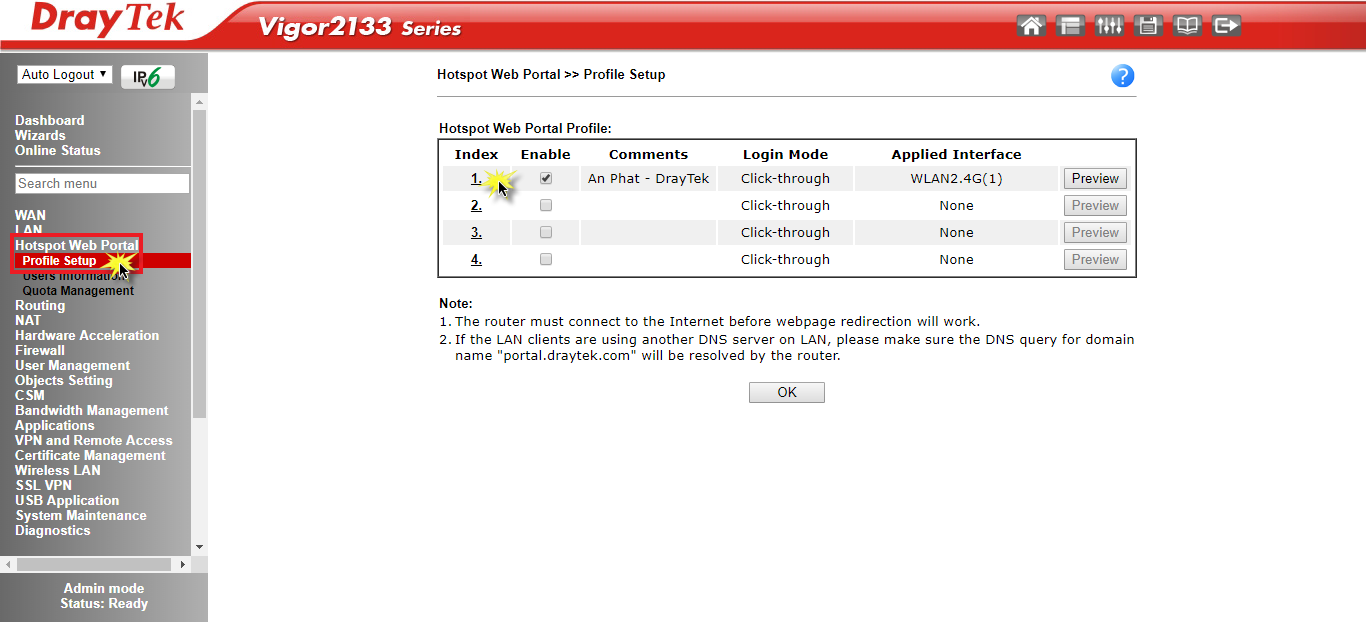Screen dimensions: 1366x622
Task: Expand the Objects Setting menu
Action: (x=64, y=380)
